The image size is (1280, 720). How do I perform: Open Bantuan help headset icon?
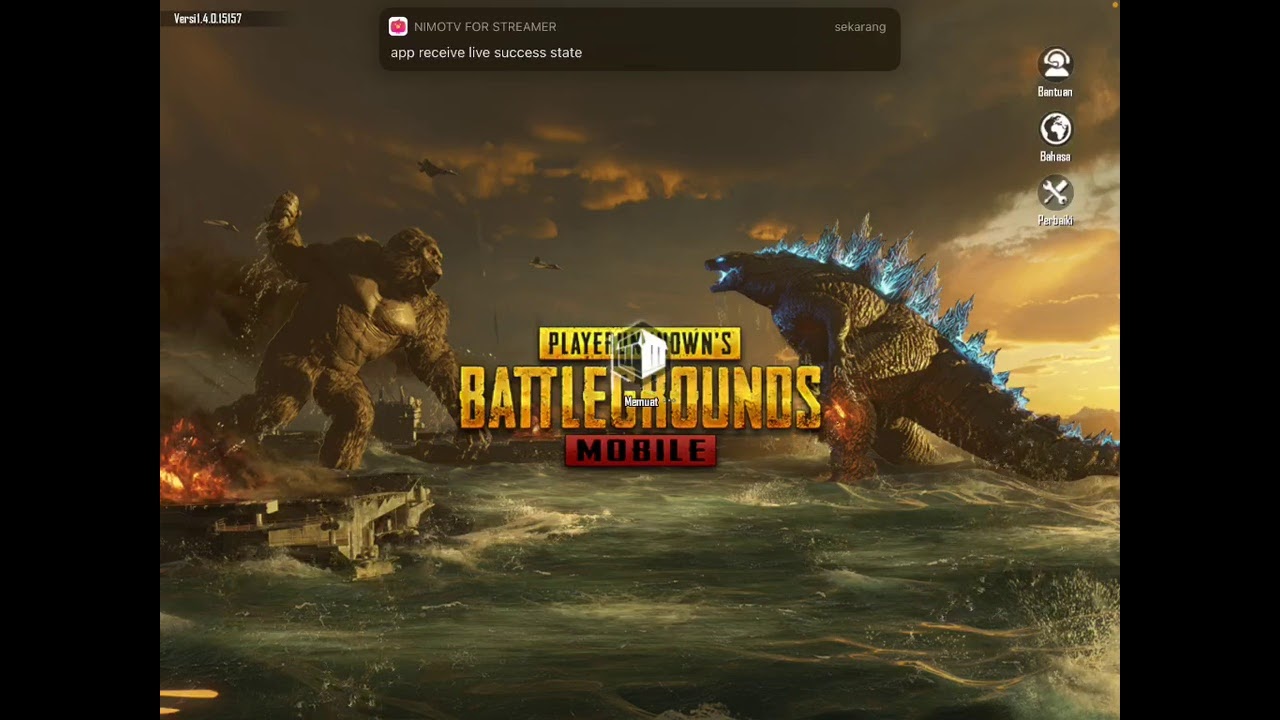pos(1055,65)
